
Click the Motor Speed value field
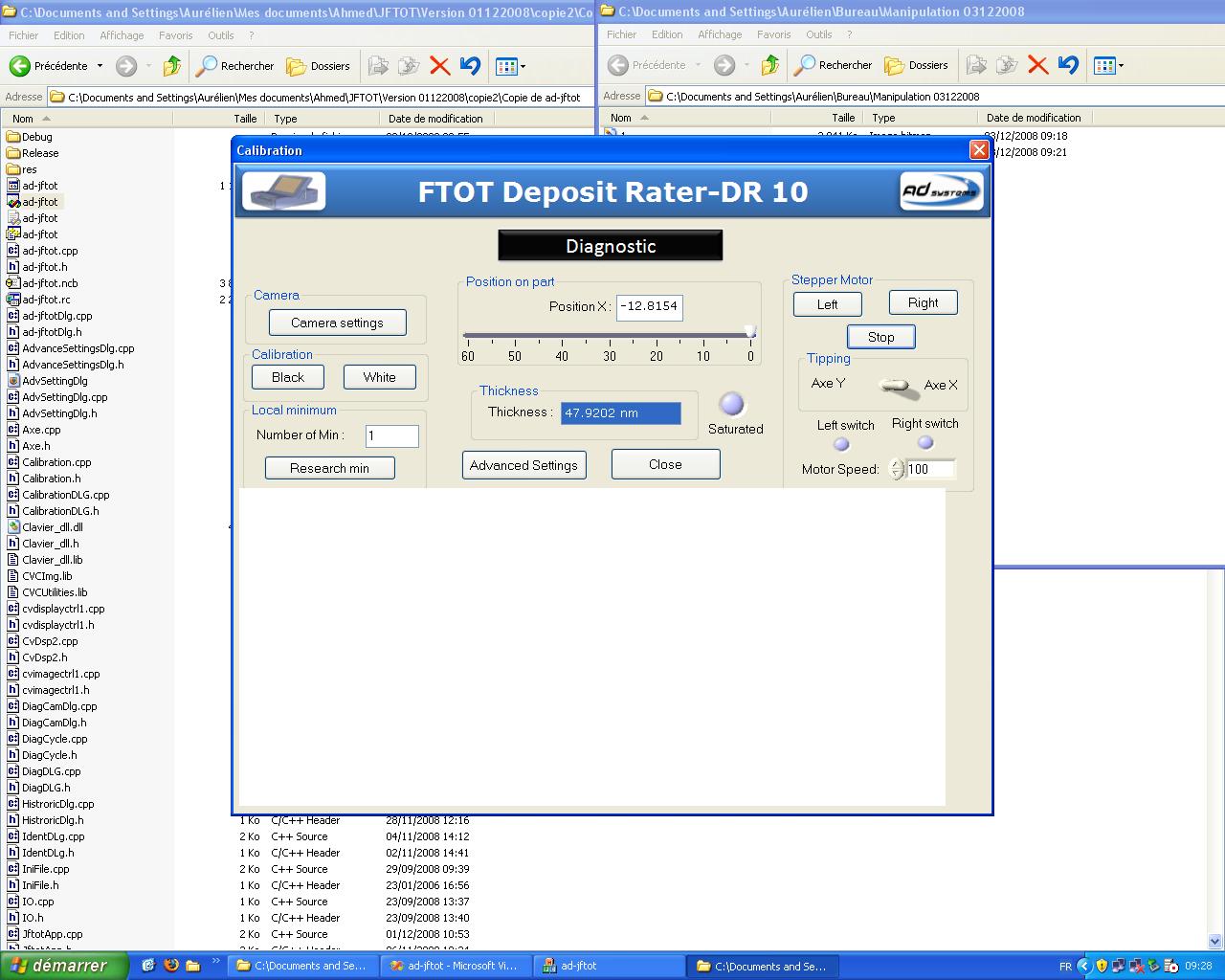pos(930,469)
